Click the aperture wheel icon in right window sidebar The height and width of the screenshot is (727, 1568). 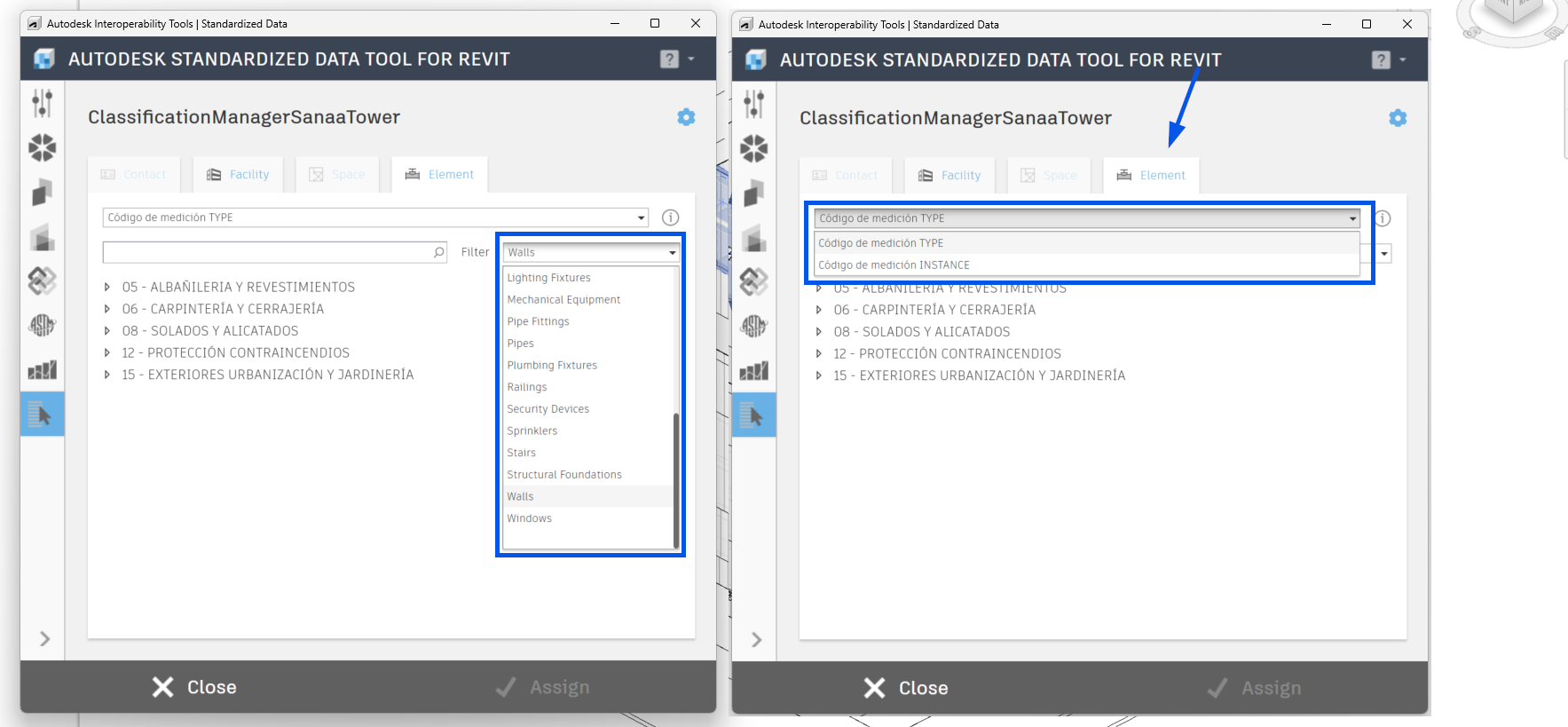(754, 148)
